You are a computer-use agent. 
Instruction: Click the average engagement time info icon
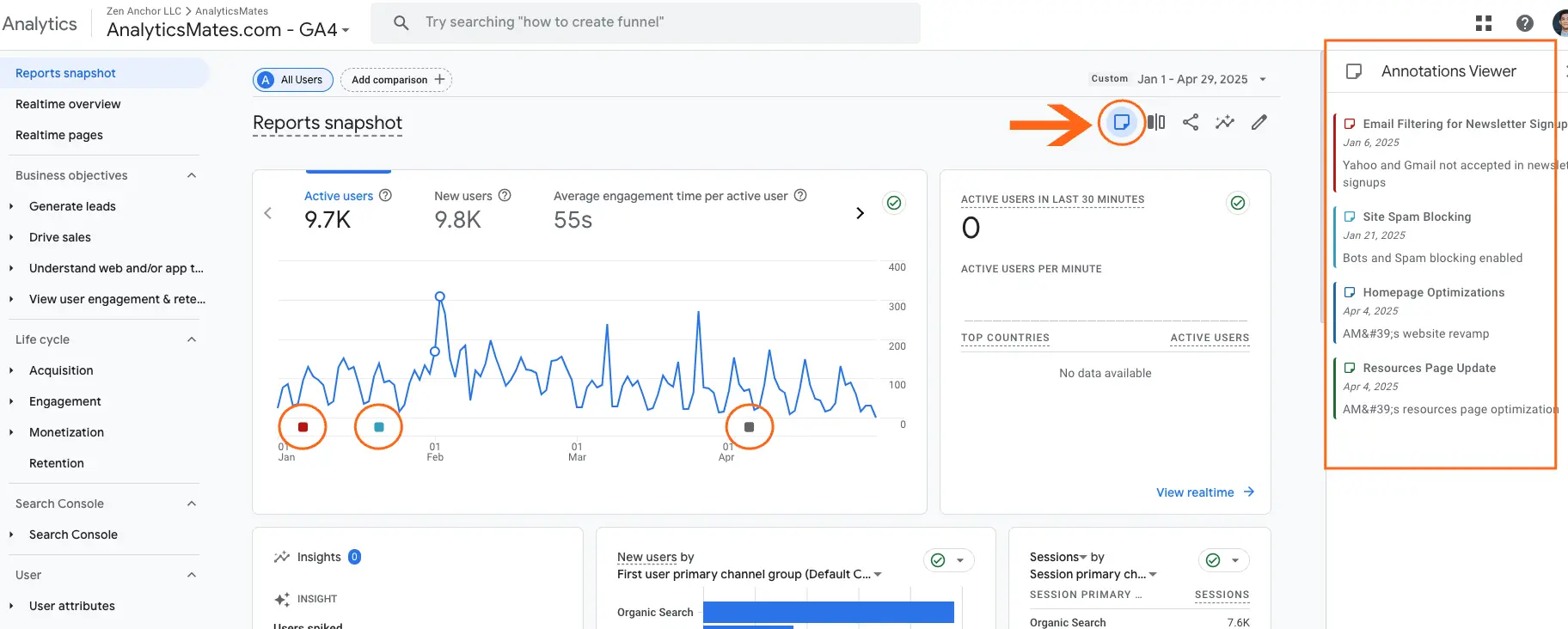pyautogui.click(x=800, y=195)
